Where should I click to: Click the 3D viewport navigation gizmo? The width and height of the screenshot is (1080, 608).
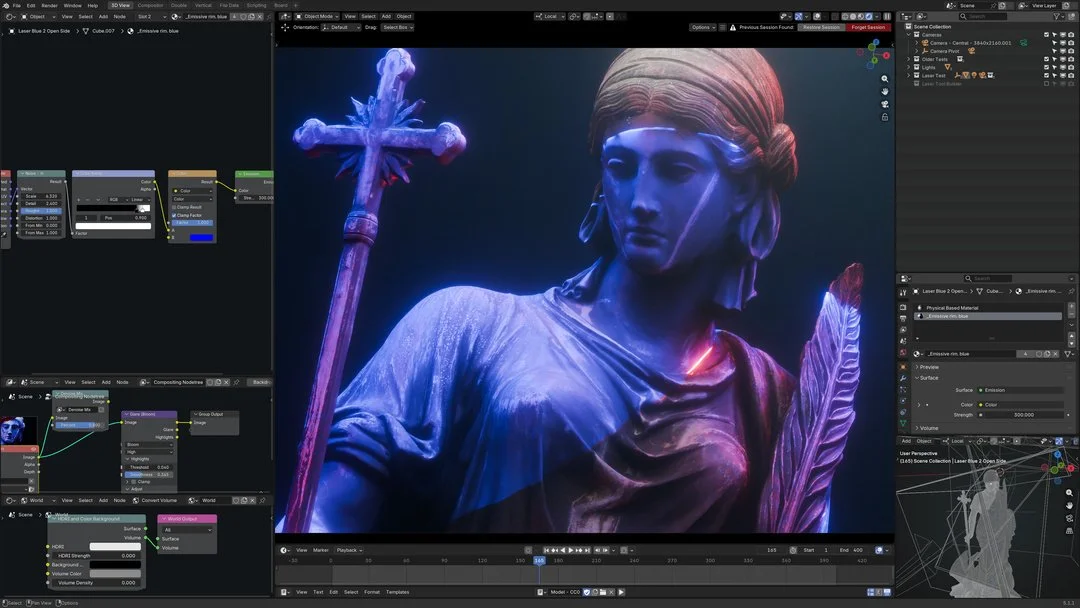[x=873, y=53]
